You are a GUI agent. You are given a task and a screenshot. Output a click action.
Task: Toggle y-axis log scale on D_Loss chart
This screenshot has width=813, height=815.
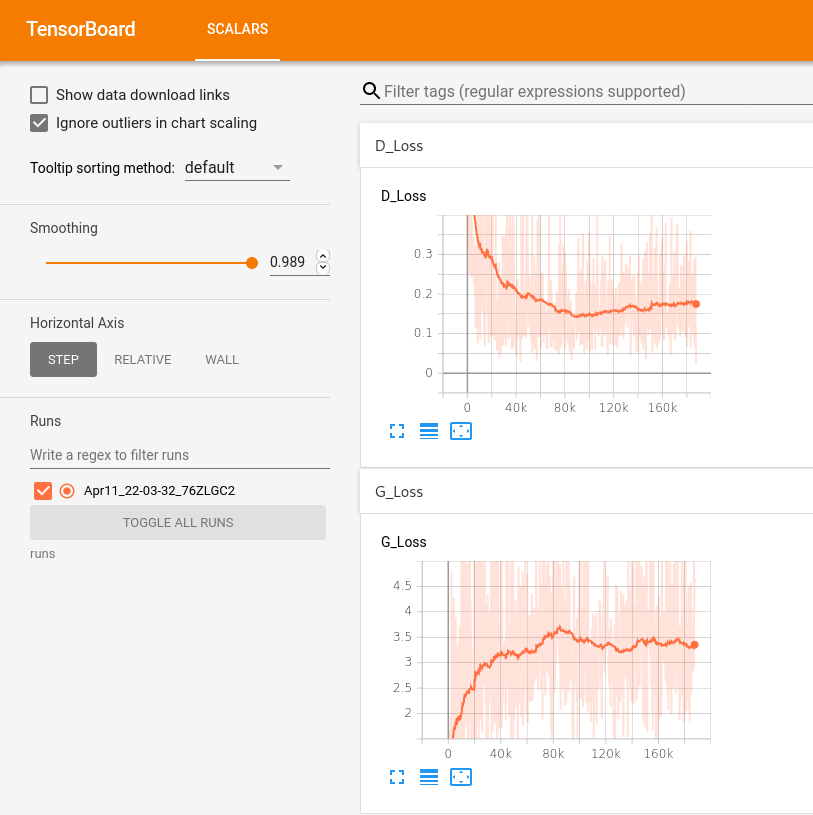429,431
